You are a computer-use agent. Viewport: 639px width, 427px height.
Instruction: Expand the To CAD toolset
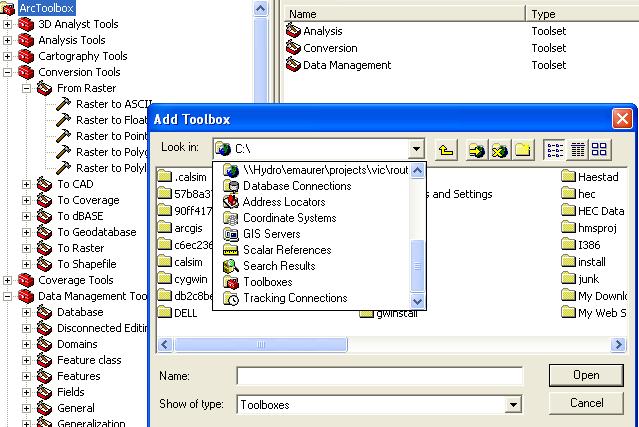(26, 185)
